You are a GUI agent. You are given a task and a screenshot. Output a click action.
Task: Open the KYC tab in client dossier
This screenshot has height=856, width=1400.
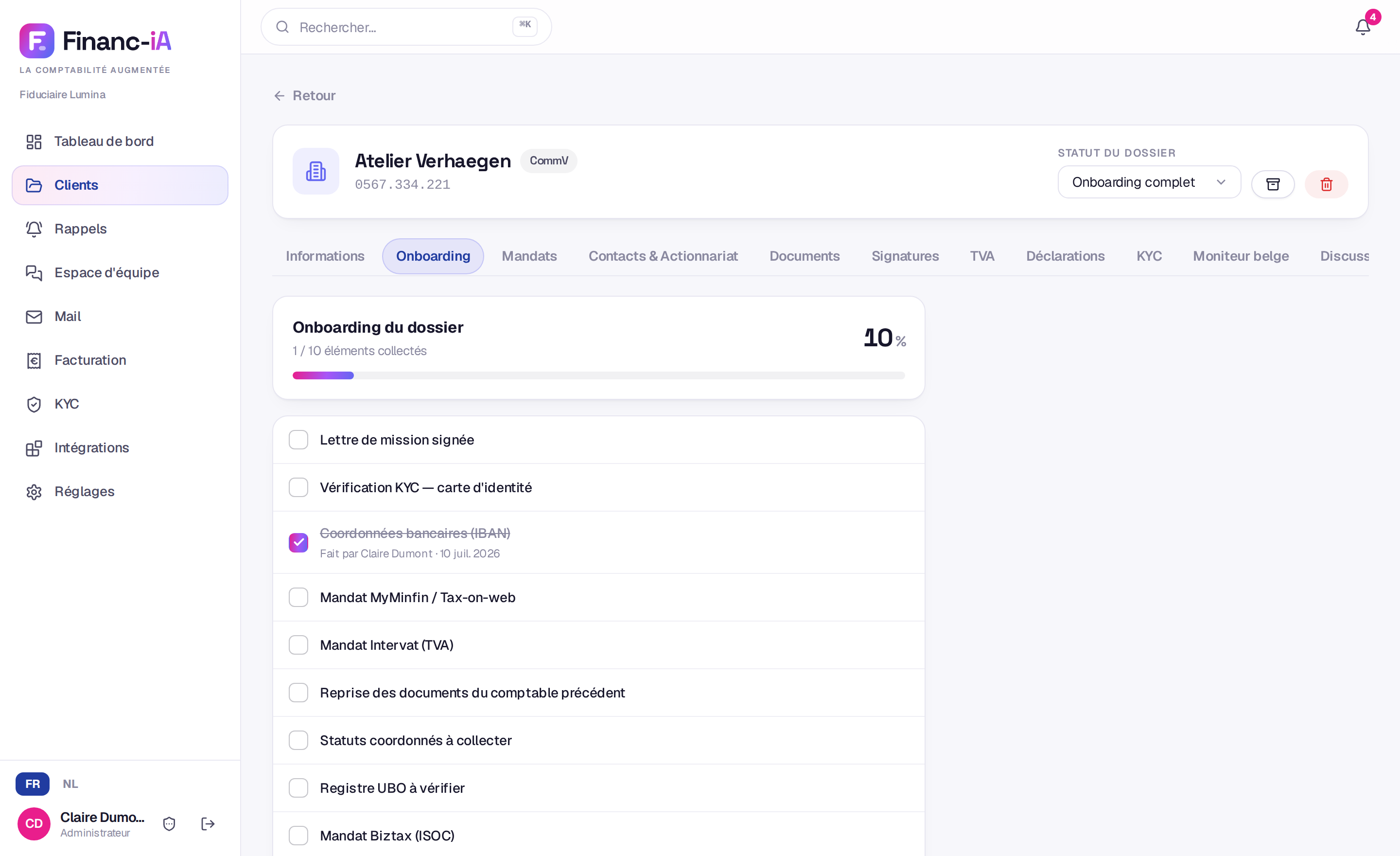(x=1149, y=256)
